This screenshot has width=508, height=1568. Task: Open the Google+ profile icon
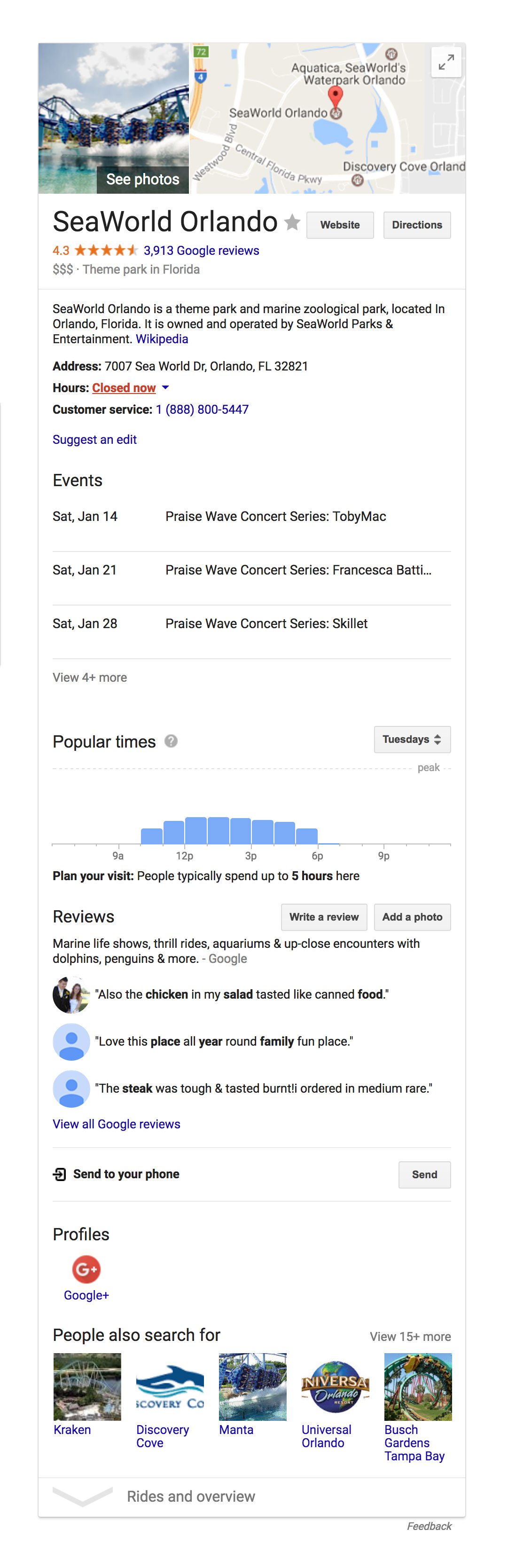pos(86,1269)
